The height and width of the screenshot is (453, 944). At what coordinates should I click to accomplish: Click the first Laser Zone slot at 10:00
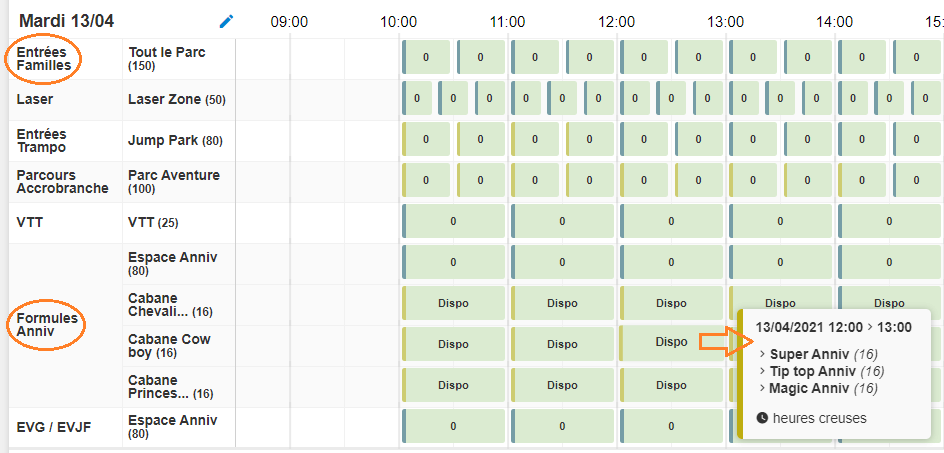tap(416, 99)
